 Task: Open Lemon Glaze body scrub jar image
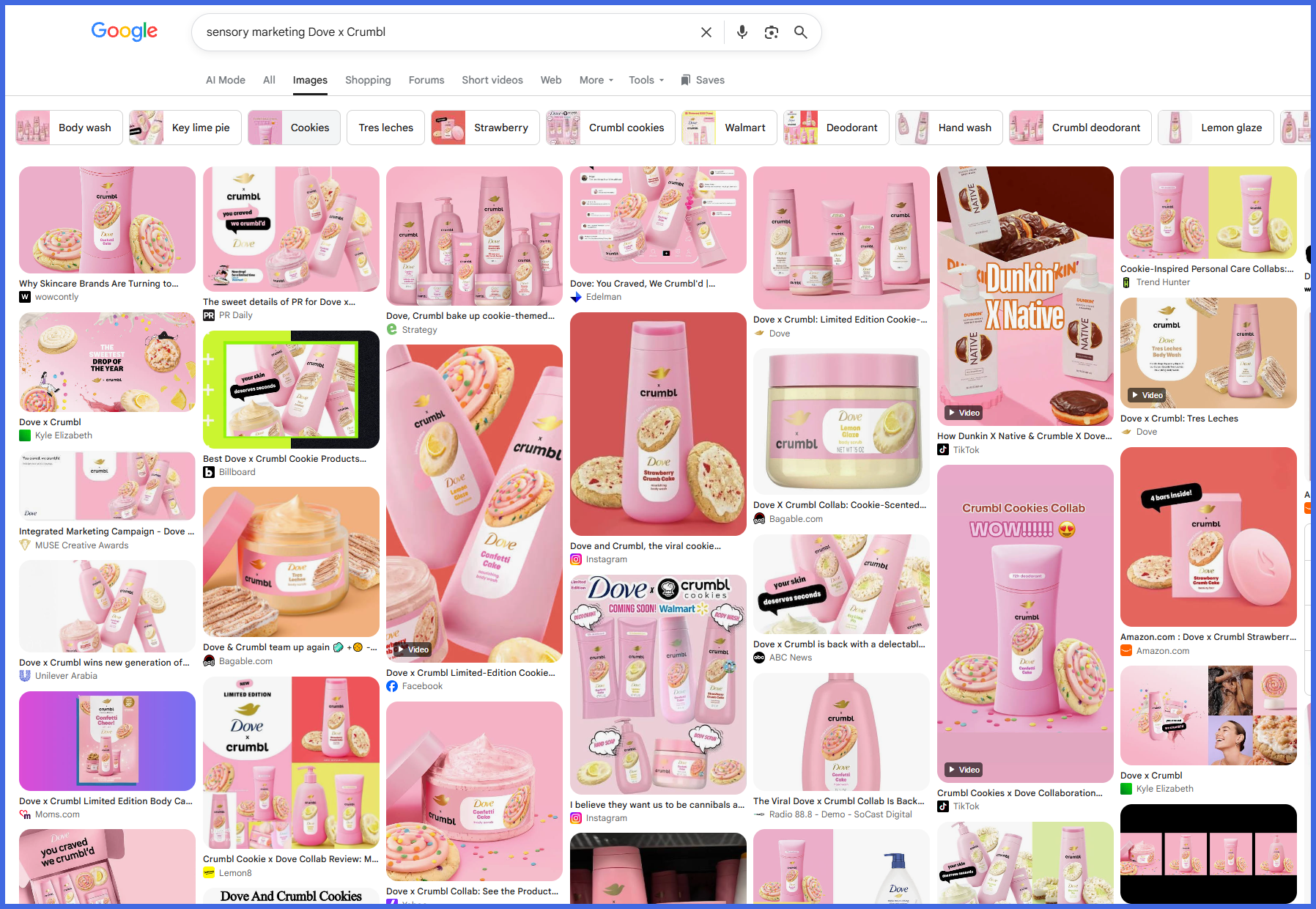[x=841, y=422]
